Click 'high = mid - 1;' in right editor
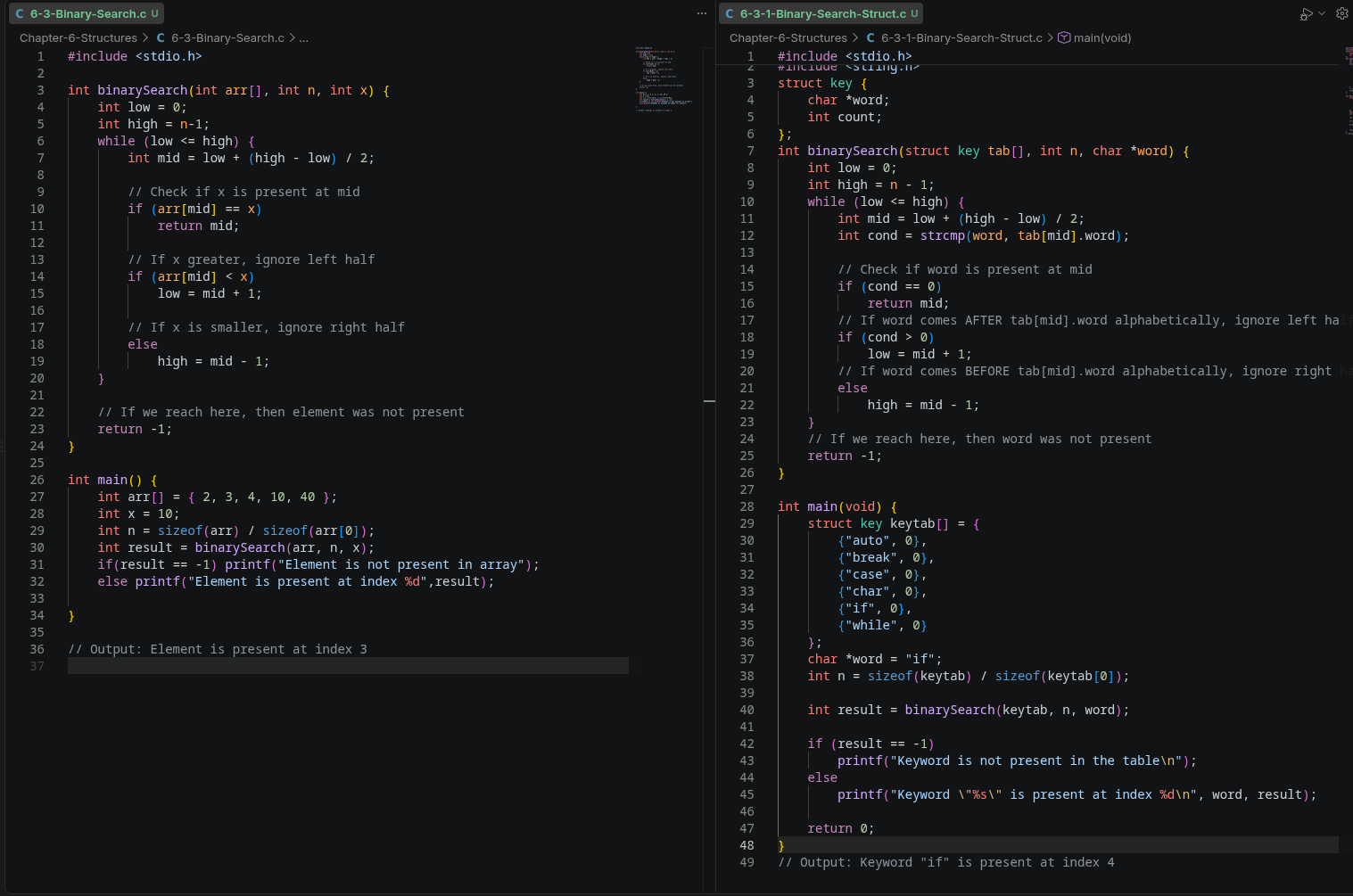Screen dimensions: 1353x896 click(923, 405)
